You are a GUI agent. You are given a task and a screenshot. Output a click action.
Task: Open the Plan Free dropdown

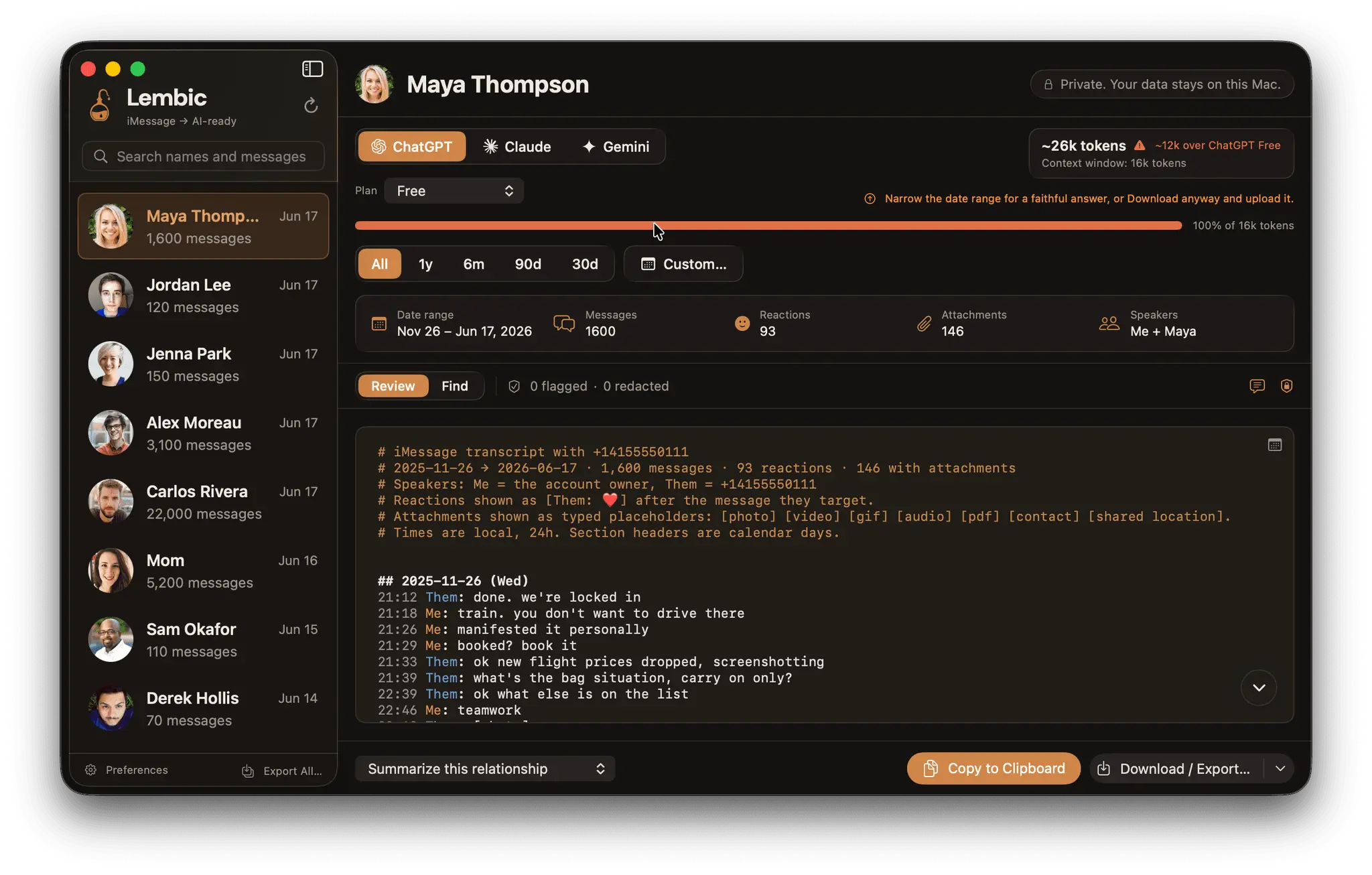pos(454,191)
